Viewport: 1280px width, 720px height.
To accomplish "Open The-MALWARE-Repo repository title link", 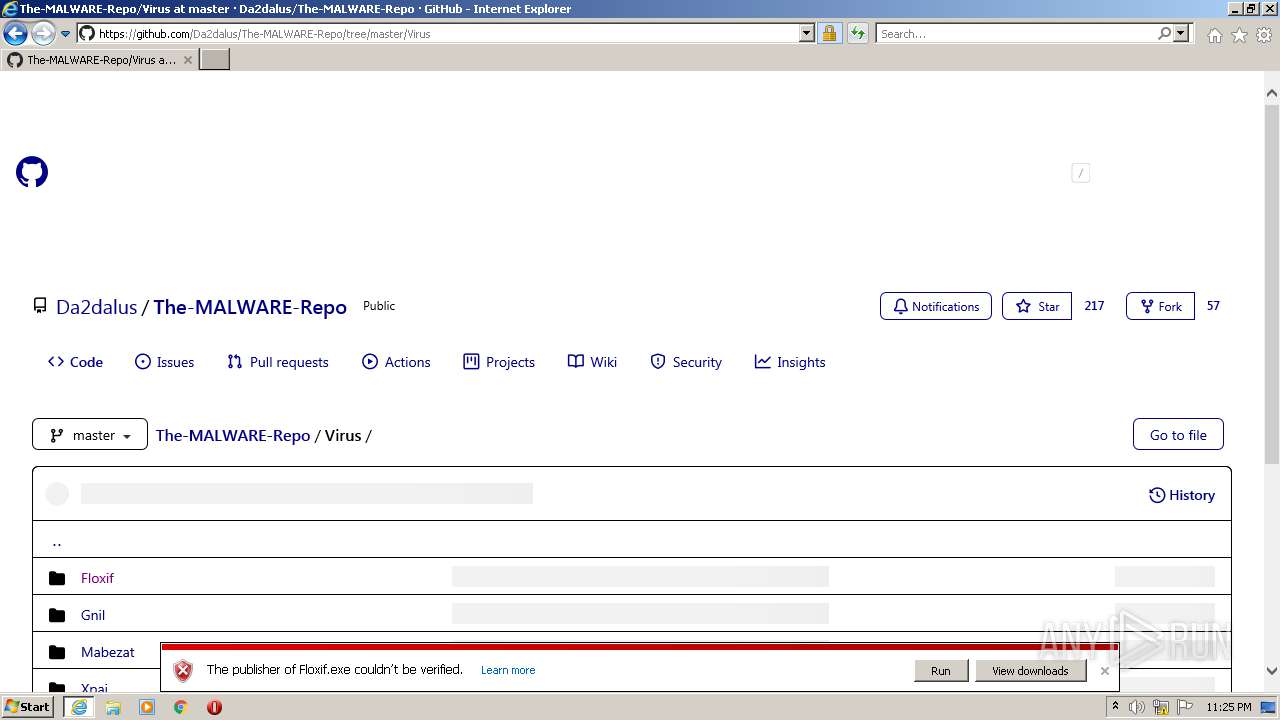I will click(x=250, y=307).
